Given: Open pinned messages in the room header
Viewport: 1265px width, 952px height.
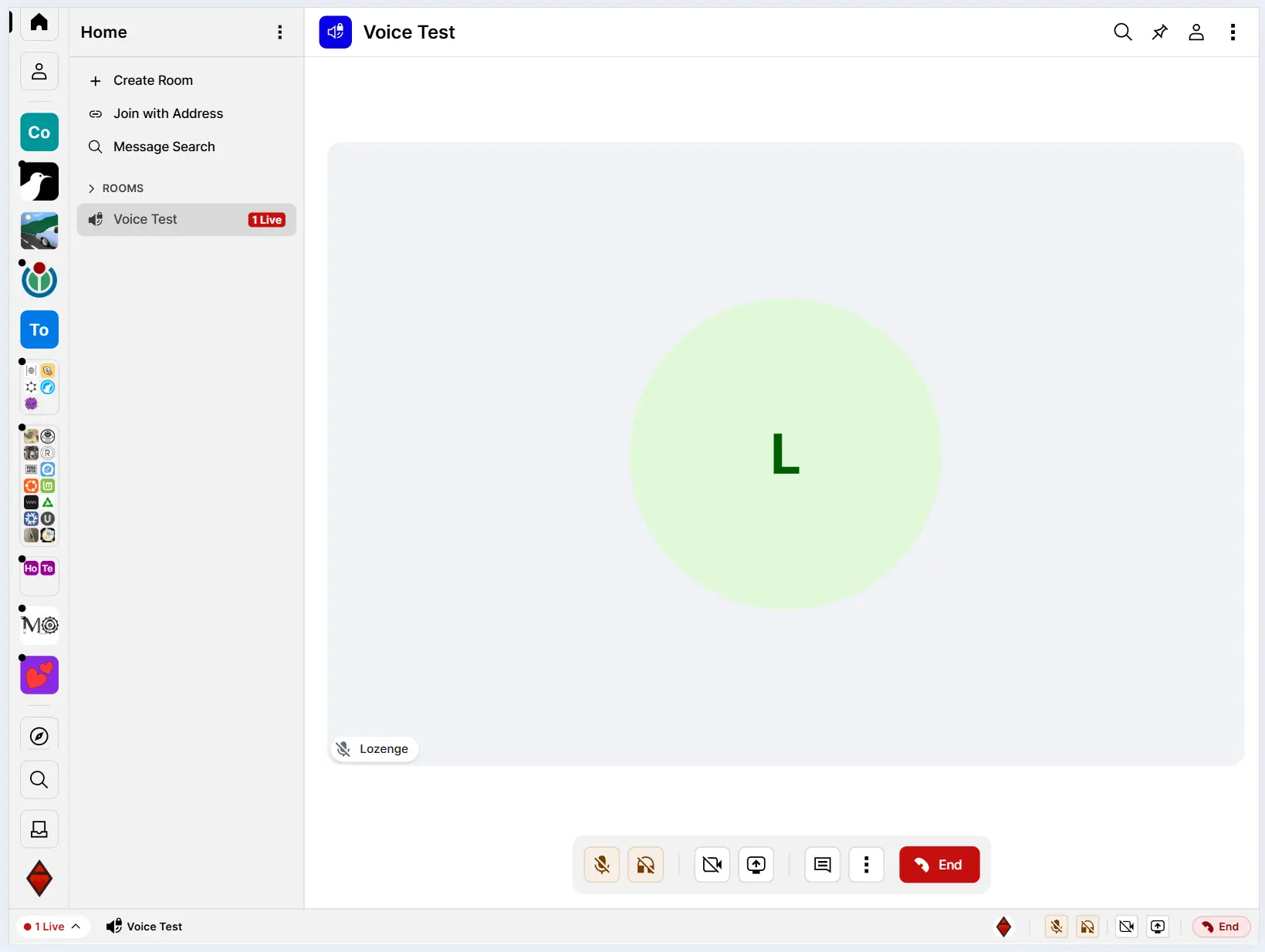Looking at the screenshot, I should coord(1158,32).
